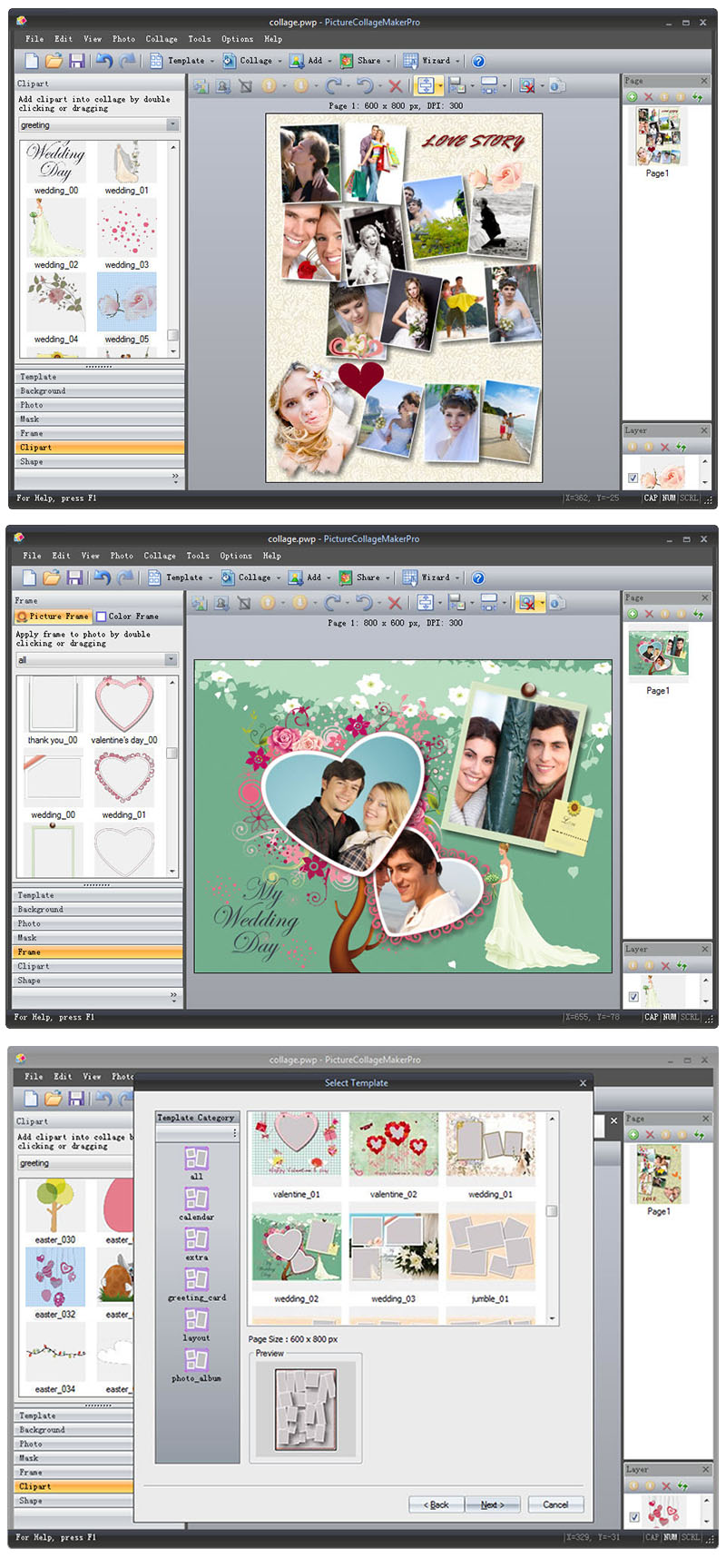Click Cancel in the Select Template dialog
The image size is (726, 1568).
coord(554,1504)
